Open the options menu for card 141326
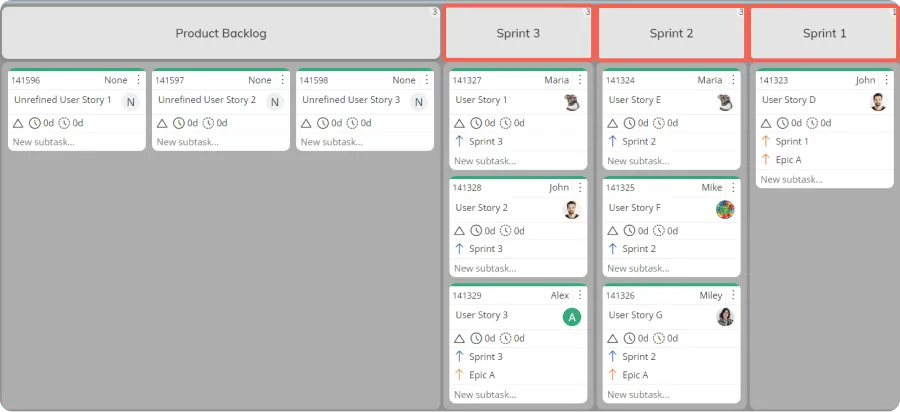This screenshot has height=412, width=900. [733, 295]
